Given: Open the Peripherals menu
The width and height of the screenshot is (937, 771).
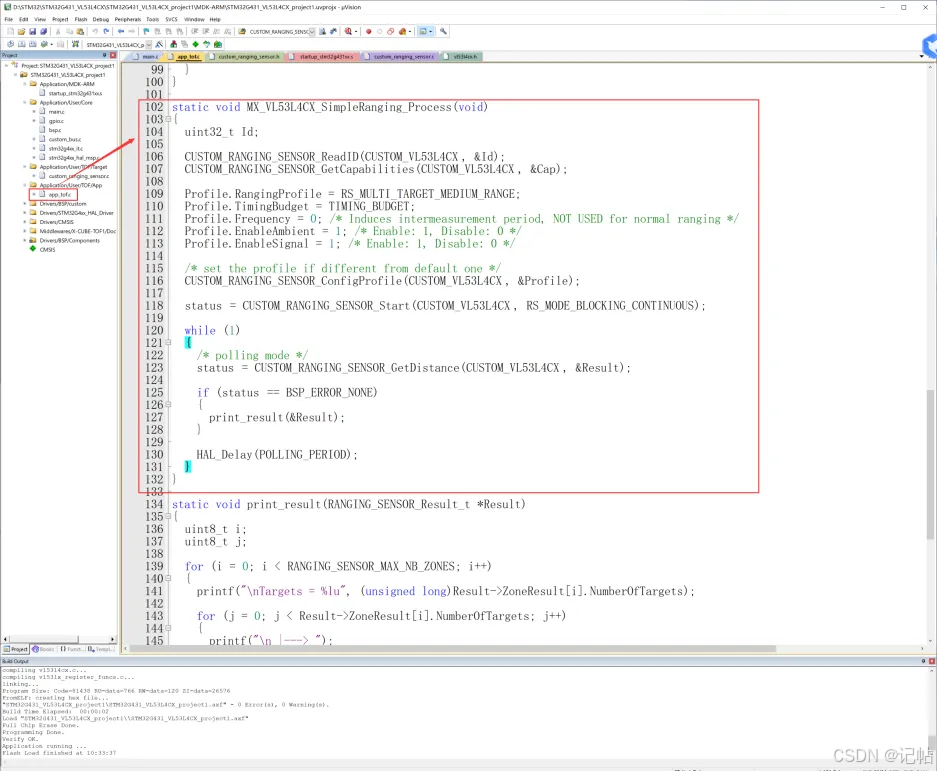Looking at the screenshot, I should (127, 19).
